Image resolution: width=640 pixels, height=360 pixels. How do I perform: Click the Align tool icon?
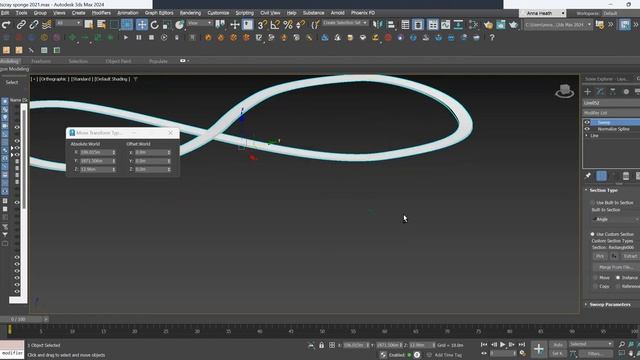pyautogui.click(x=391, y=25)
